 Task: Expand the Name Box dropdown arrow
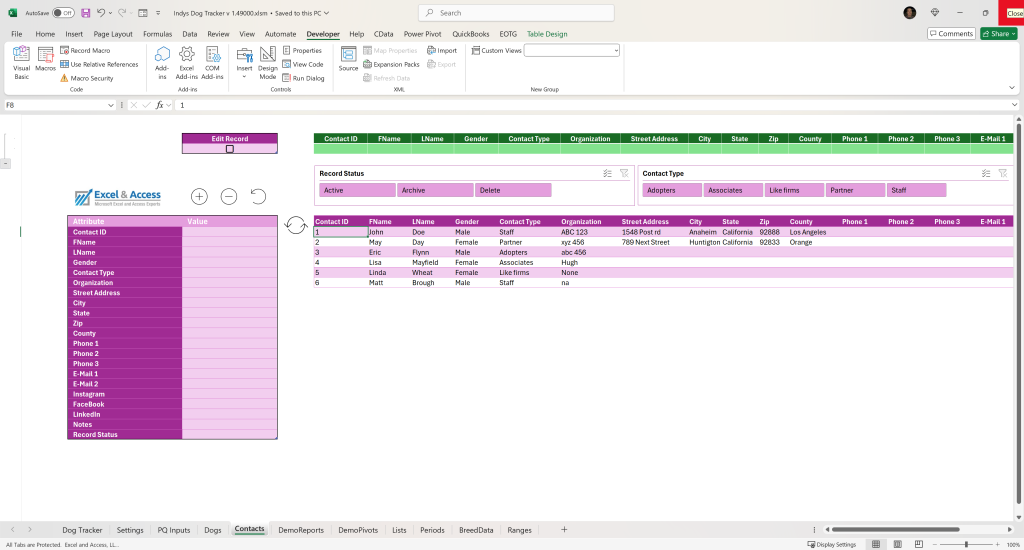click(110, 105)
